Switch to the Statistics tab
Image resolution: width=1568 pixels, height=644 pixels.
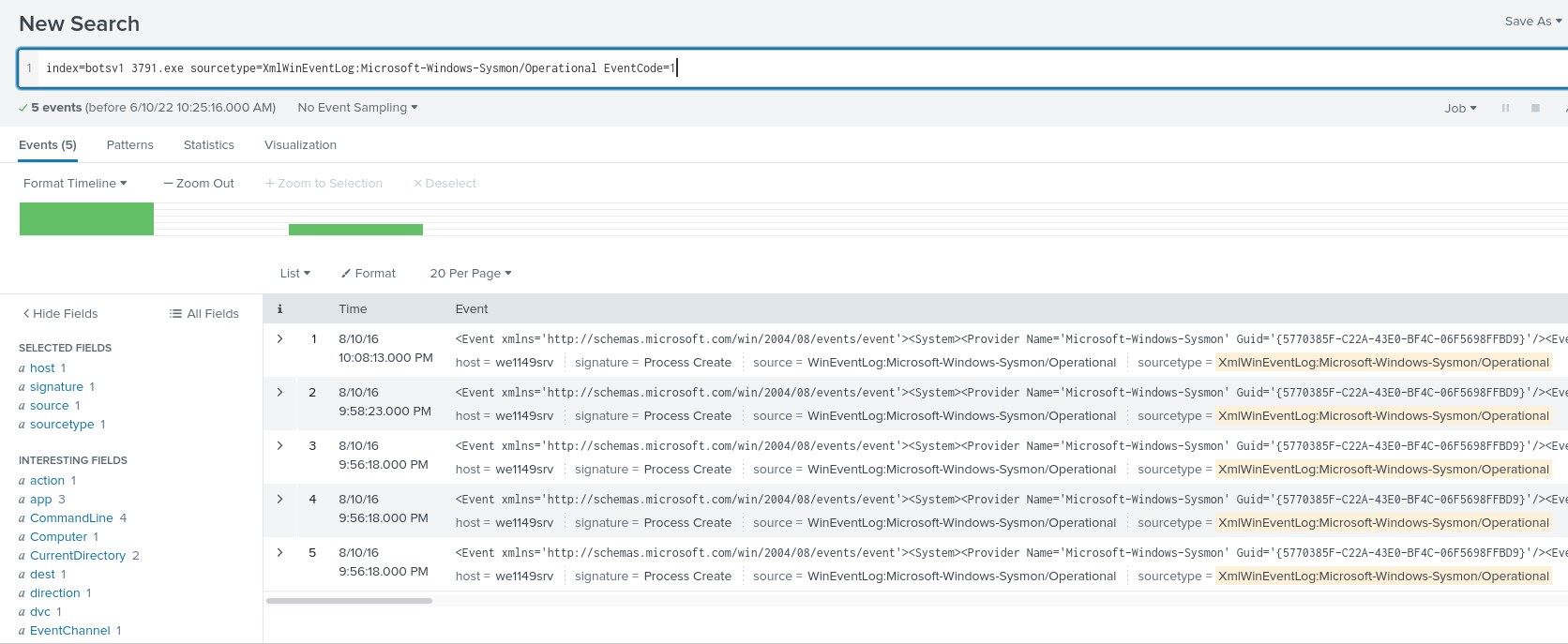209,144
